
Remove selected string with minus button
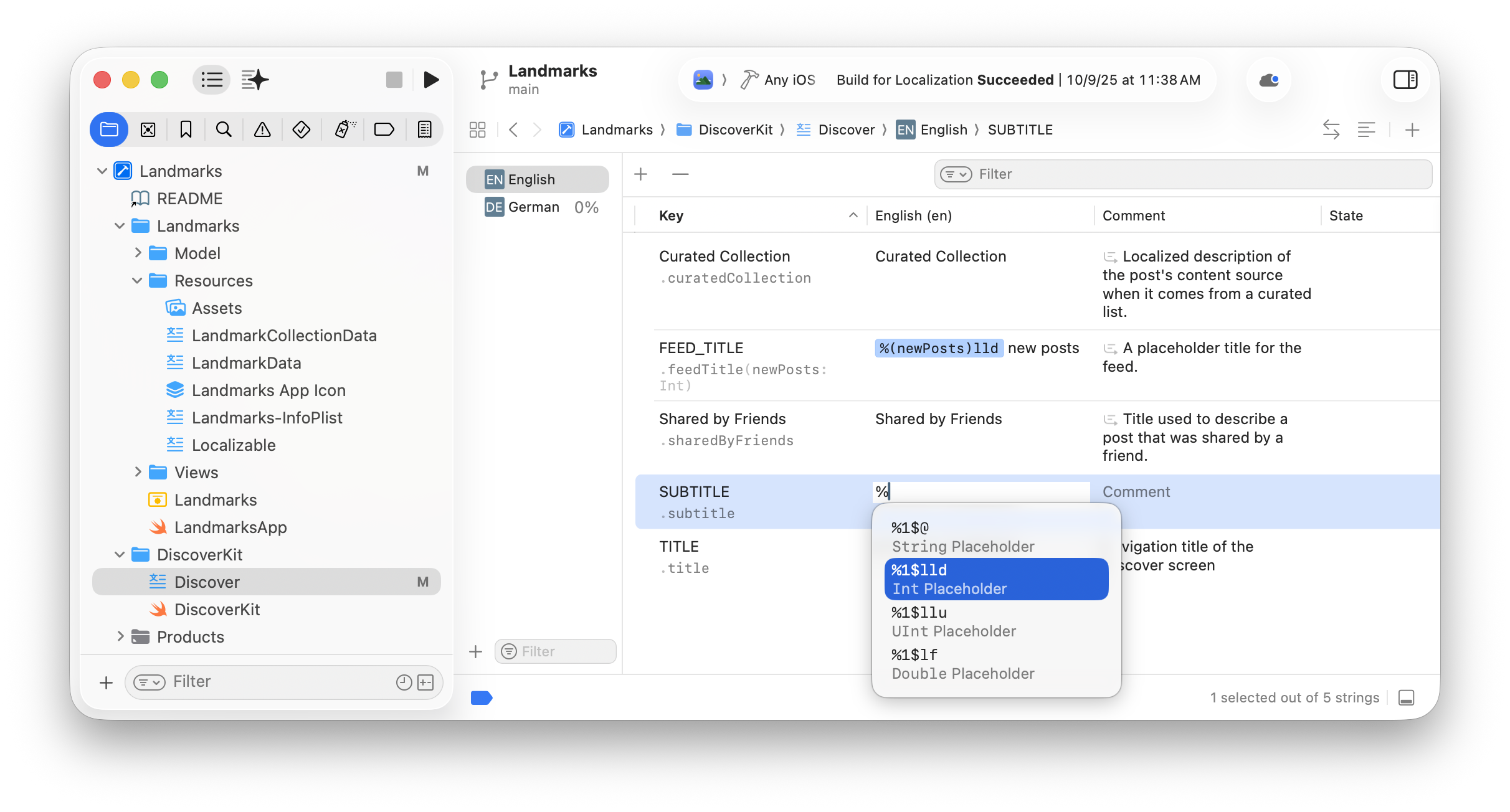(680, 174)
